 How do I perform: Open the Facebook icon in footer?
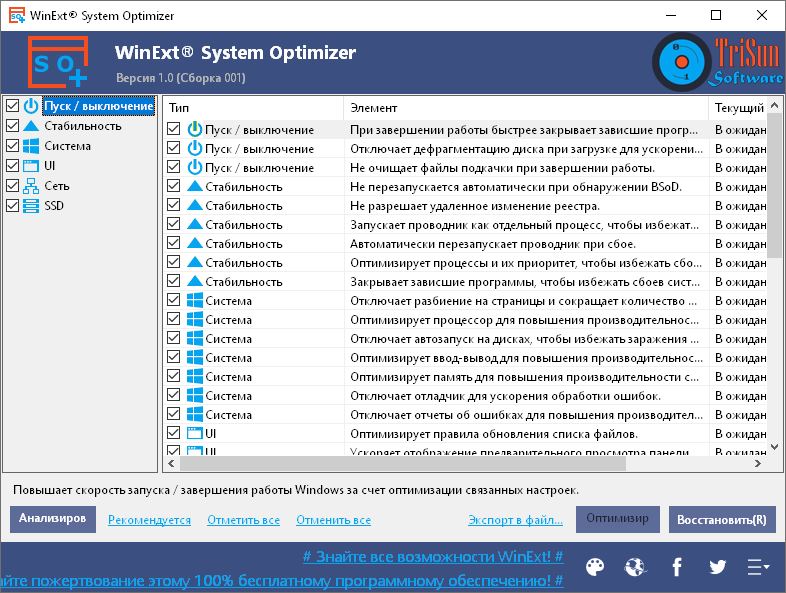tap(677, 567)
